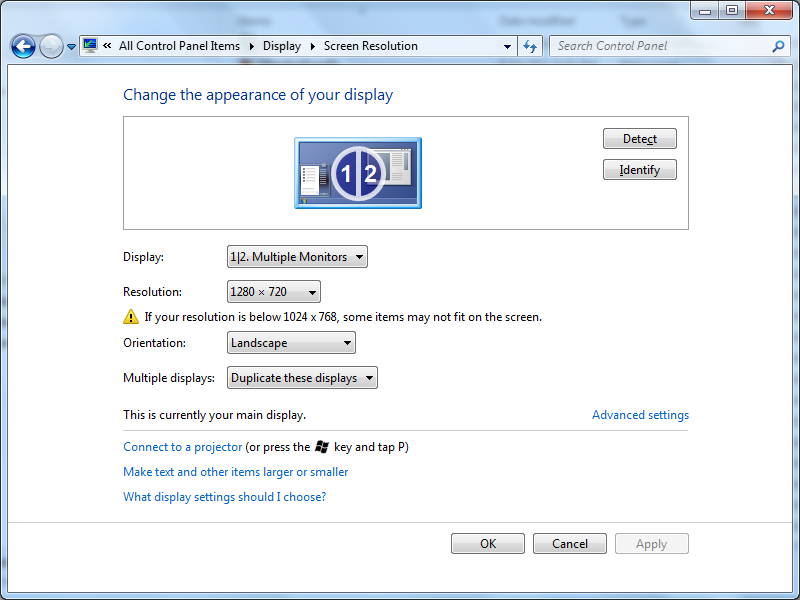The image size is (800, 600).
Task: Click the yellow resolution warning icon
Action: pyautogui.click(x=131, y=317)
